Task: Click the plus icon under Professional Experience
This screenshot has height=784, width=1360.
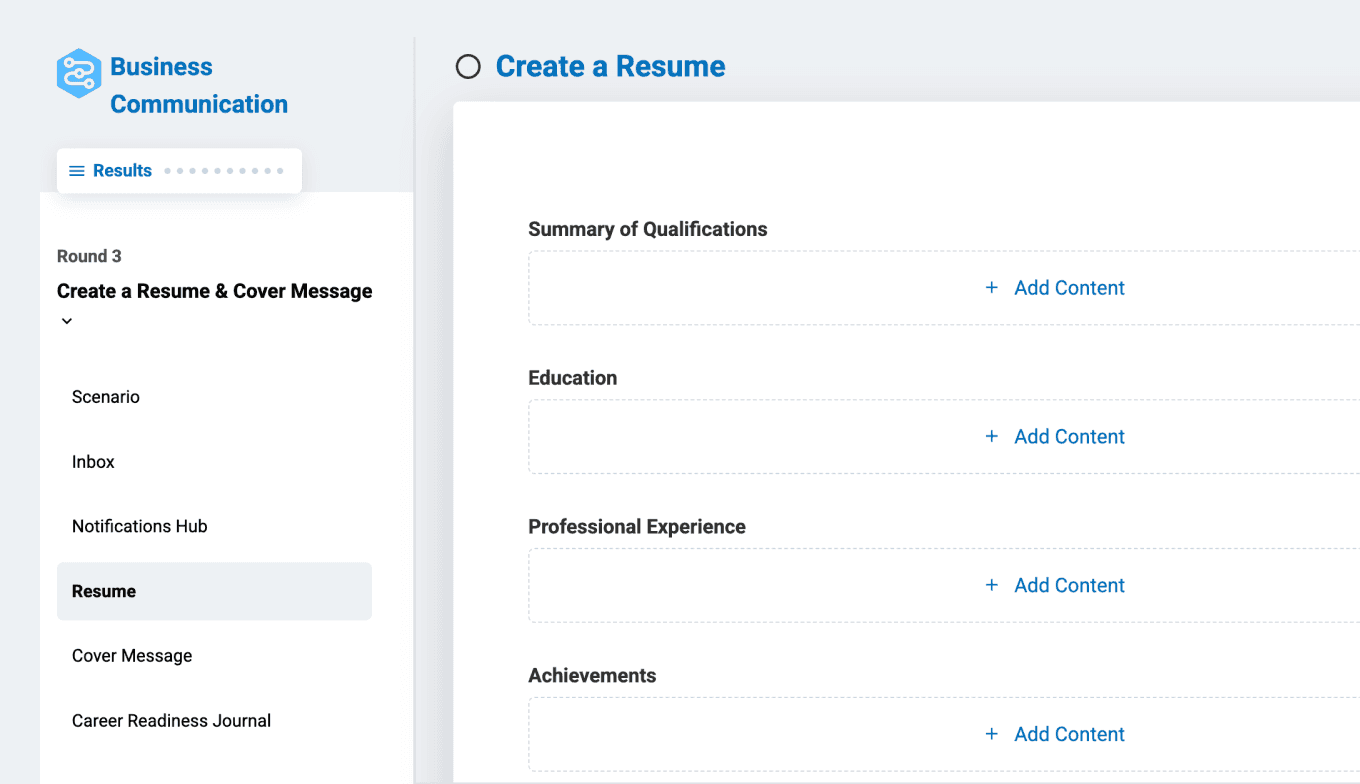Action: [991, 586]
